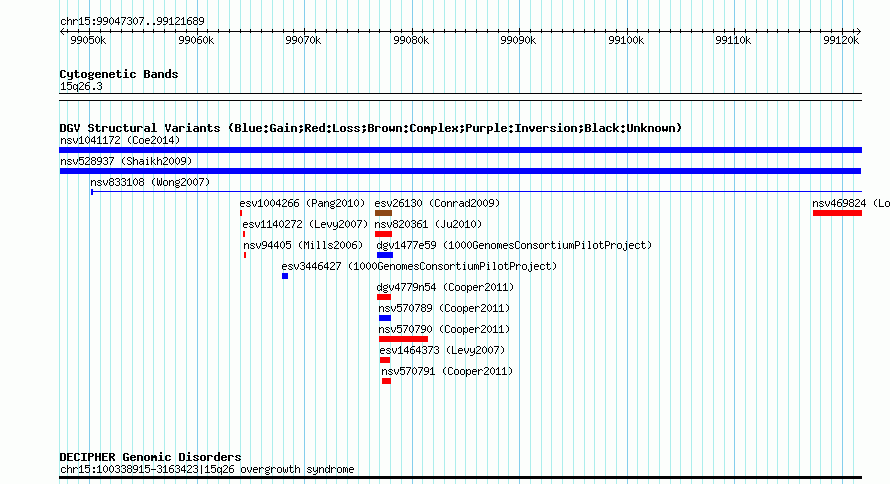
Task: Click the nsv570791 (Cooper2011) label
Action: [447, 371]
